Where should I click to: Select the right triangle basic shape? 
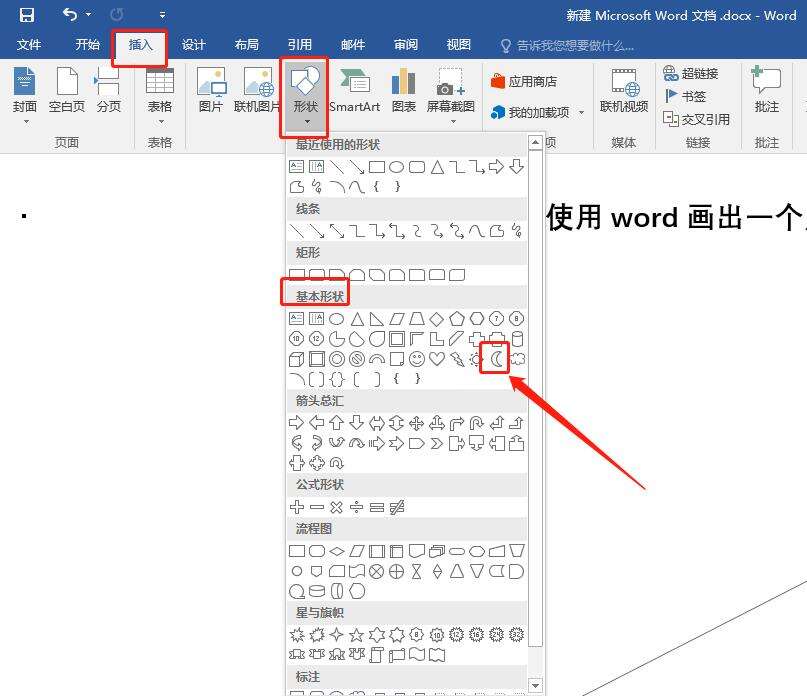pos(377,319)
